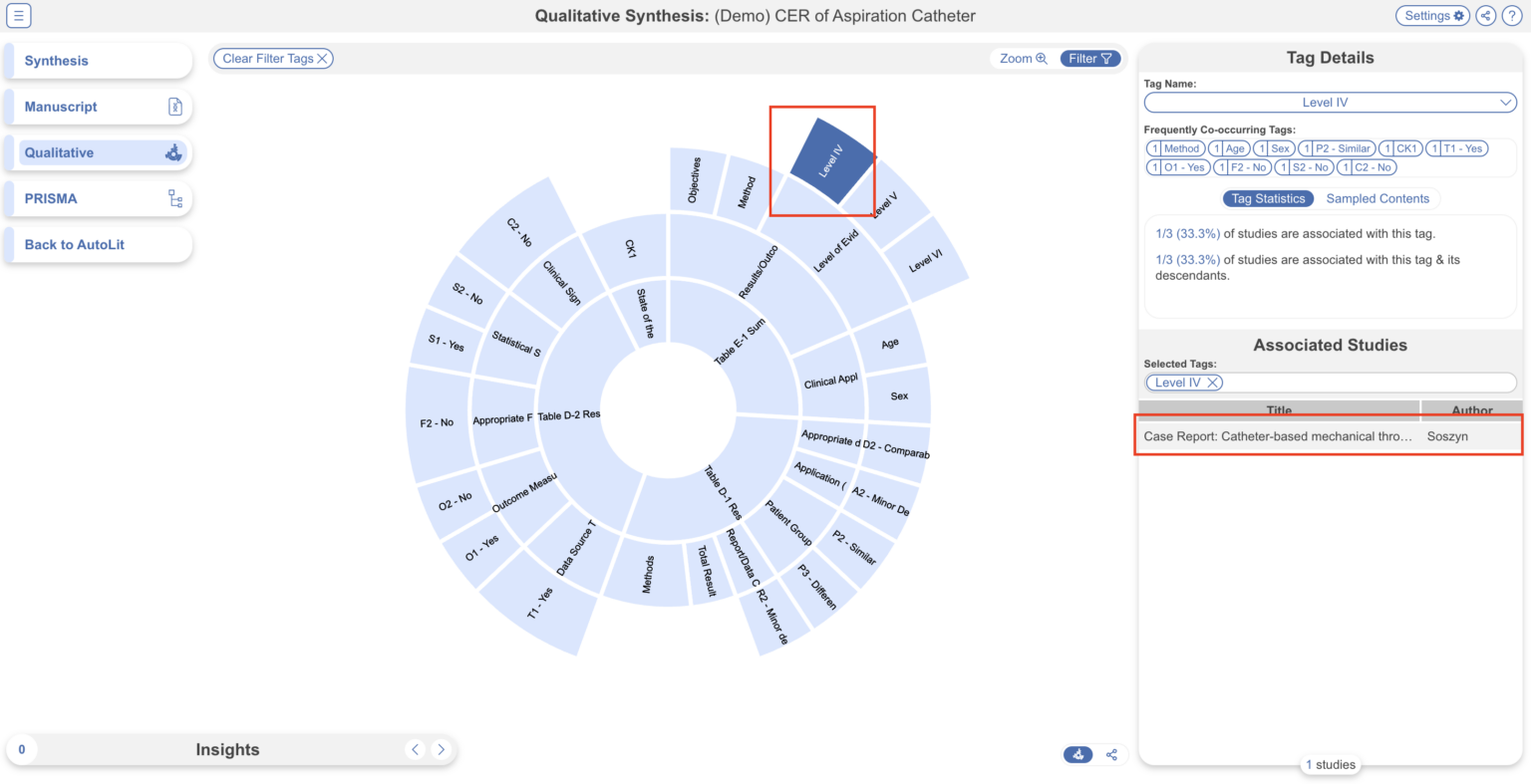Open the Tag Name dropdown showing Level IV
Viewport: 1531px width, 784px height.
(x=1330, y=102)
